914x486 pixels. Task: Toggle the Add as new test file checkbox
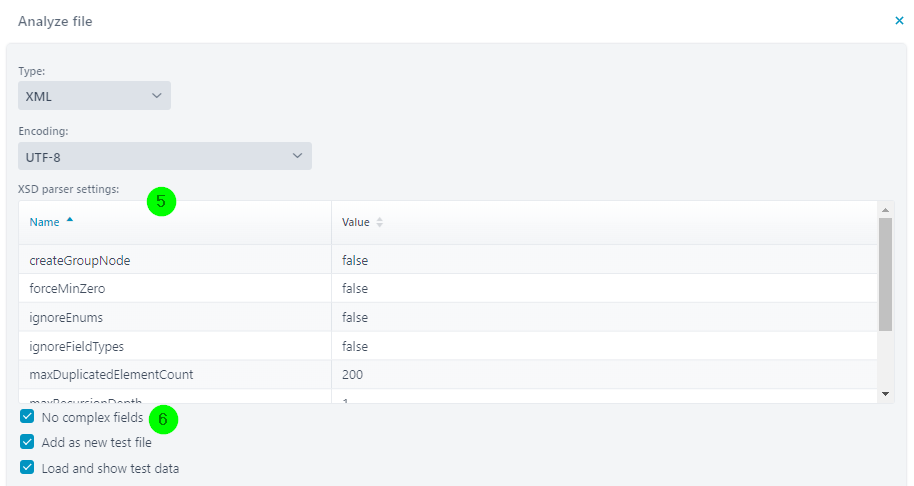tap(27, 442)
